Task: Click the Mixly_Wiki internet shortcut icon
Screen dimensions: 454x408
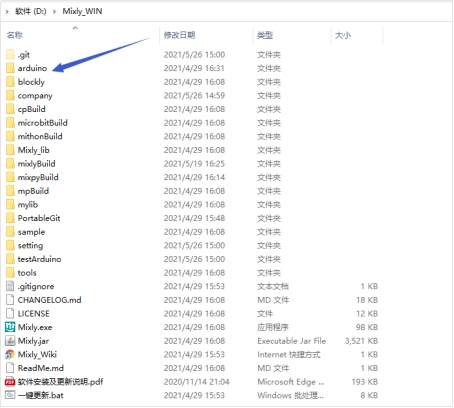Action: [x=10, y=354]
